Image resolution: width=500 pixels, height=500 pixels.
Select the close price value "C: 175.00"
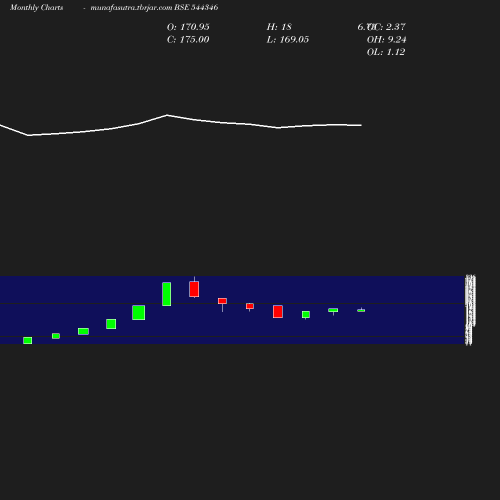tap(188, 40)
